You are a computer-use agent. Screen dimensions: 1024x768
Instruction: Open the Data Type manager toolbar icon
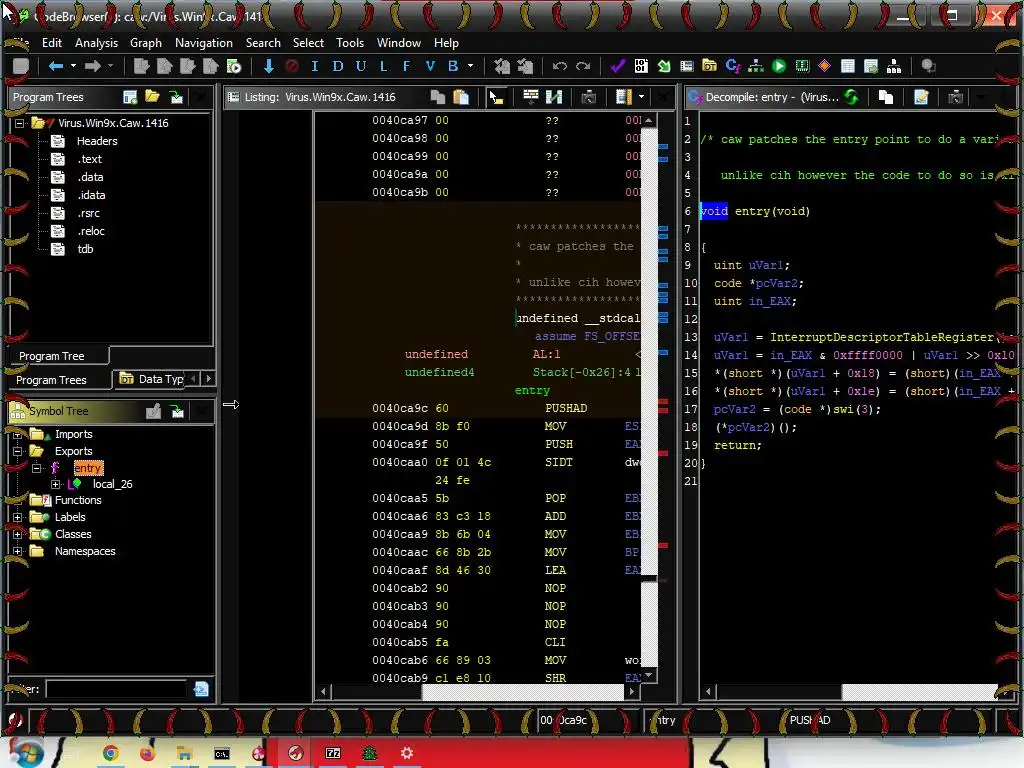709,66
